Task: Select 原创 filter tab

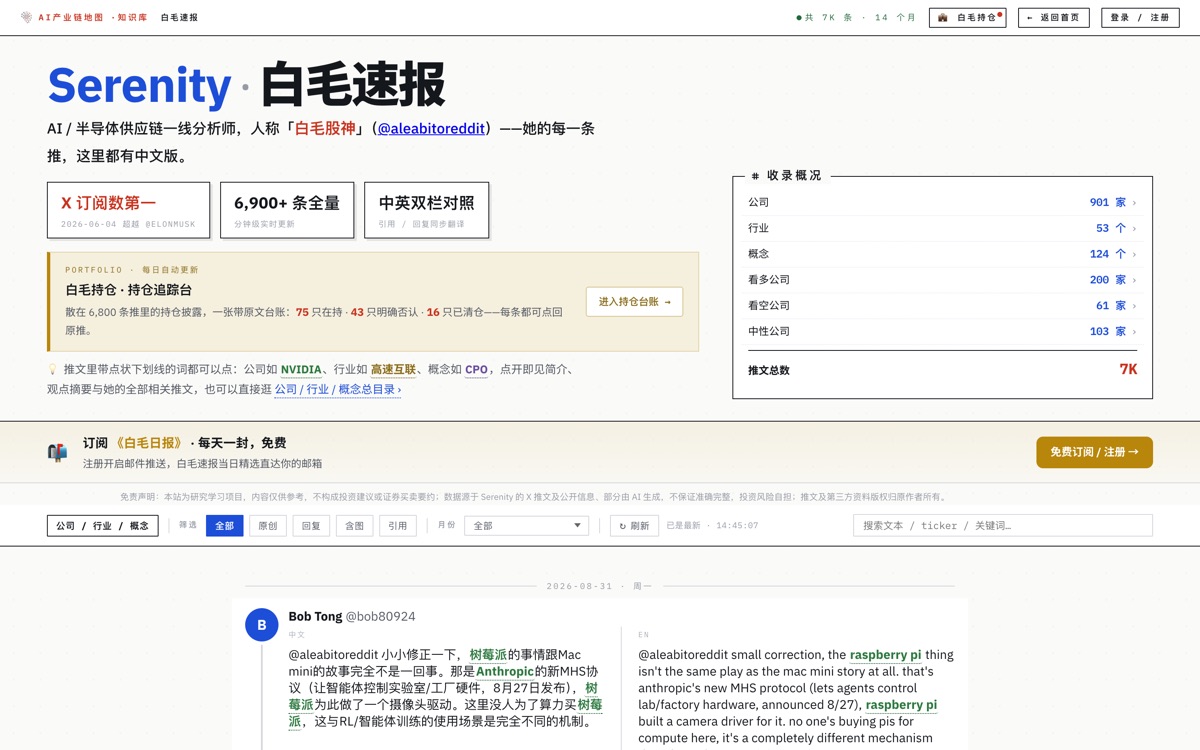Action: pyautogui.click(x=267, y=525)
